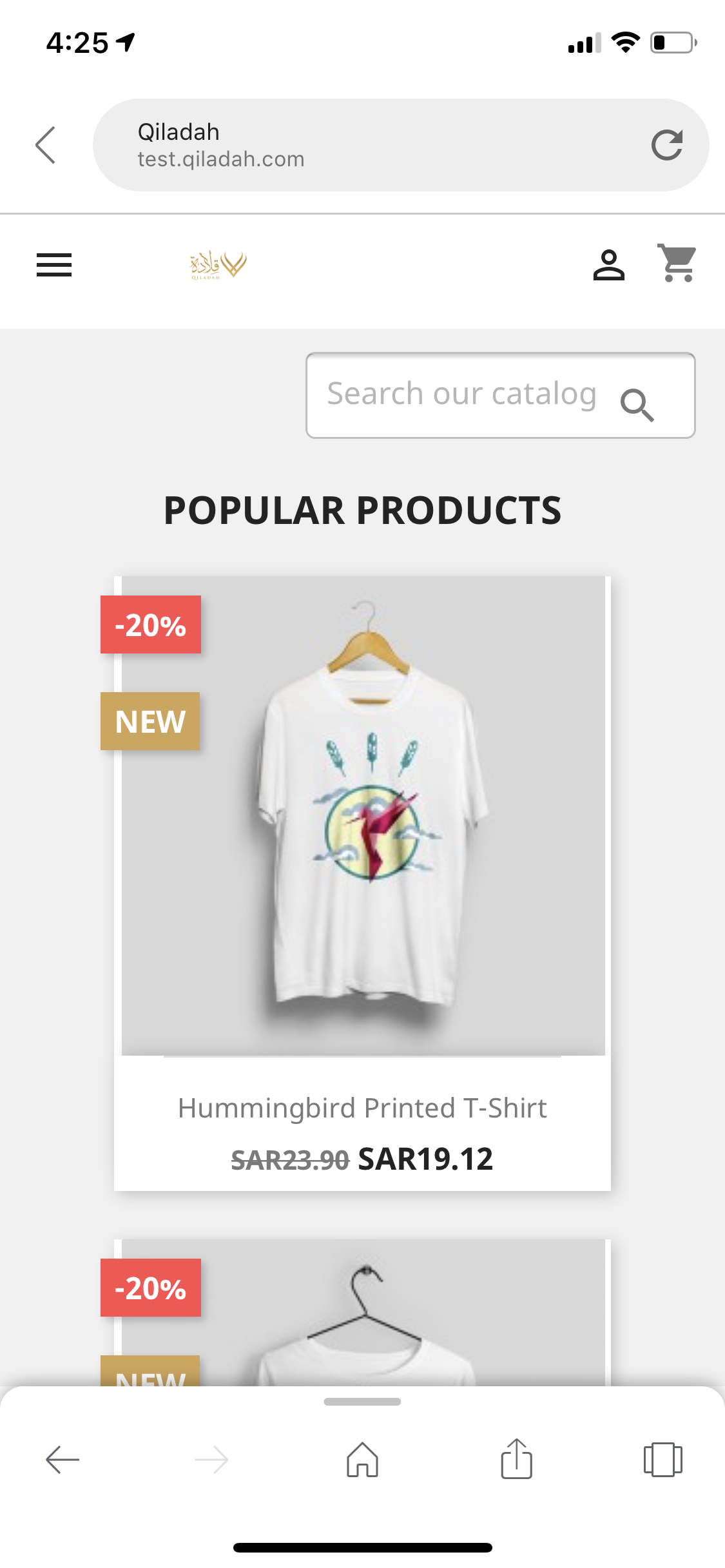The height and width of the screenshot is (1568, 725).
Task: Tap the home icon in bottom toolbar
Action: 363,1459
